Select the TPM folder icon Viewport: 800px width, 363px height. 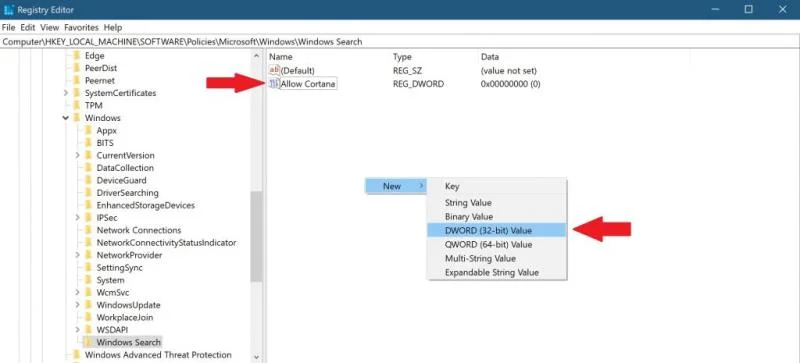click(x=77, y=106)
